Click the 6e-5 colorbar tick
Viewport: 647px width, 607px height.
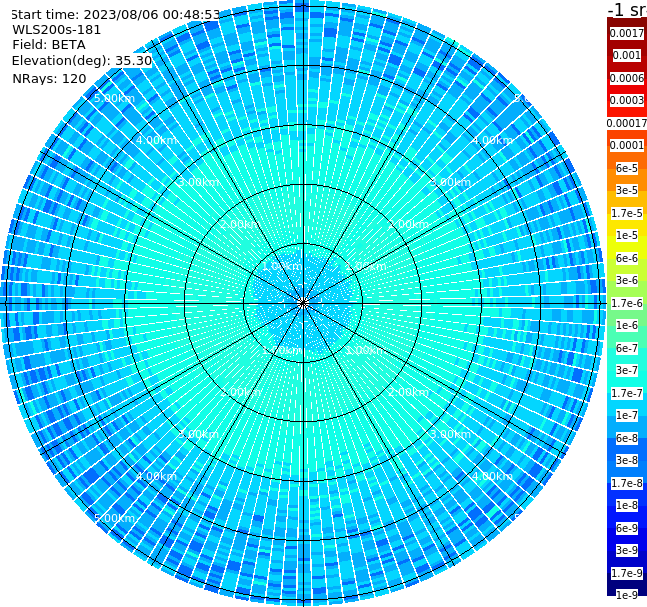(627, 168)
